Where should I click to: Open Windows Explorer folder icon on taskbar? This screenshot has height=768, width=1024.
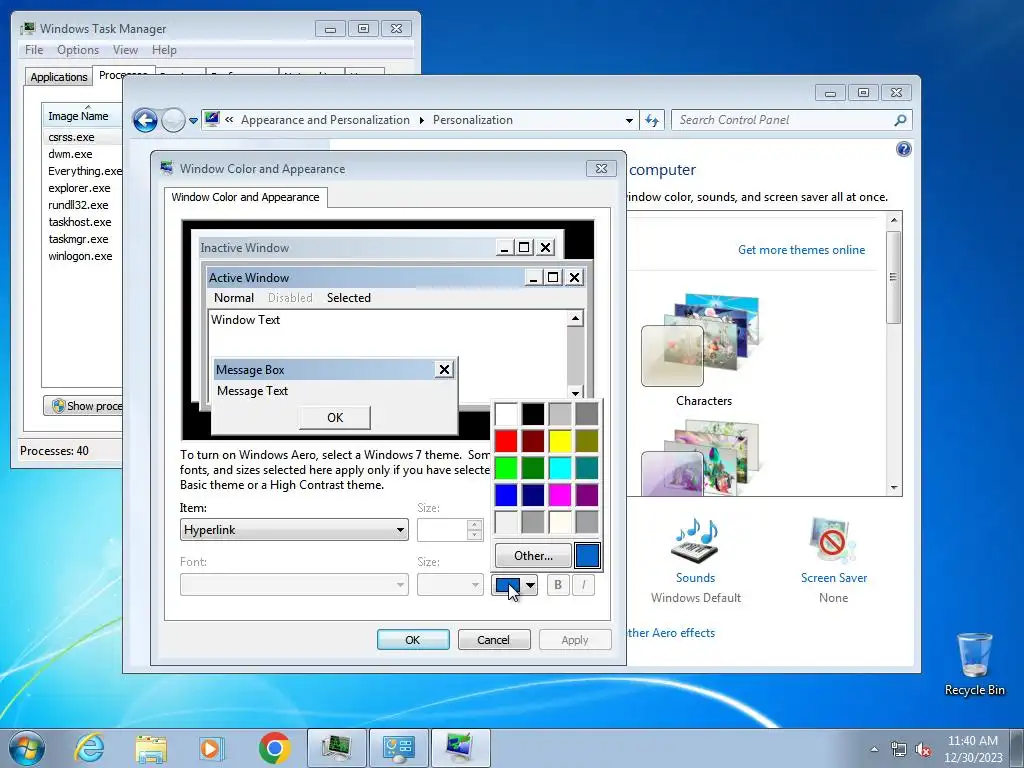pos(150,748)
